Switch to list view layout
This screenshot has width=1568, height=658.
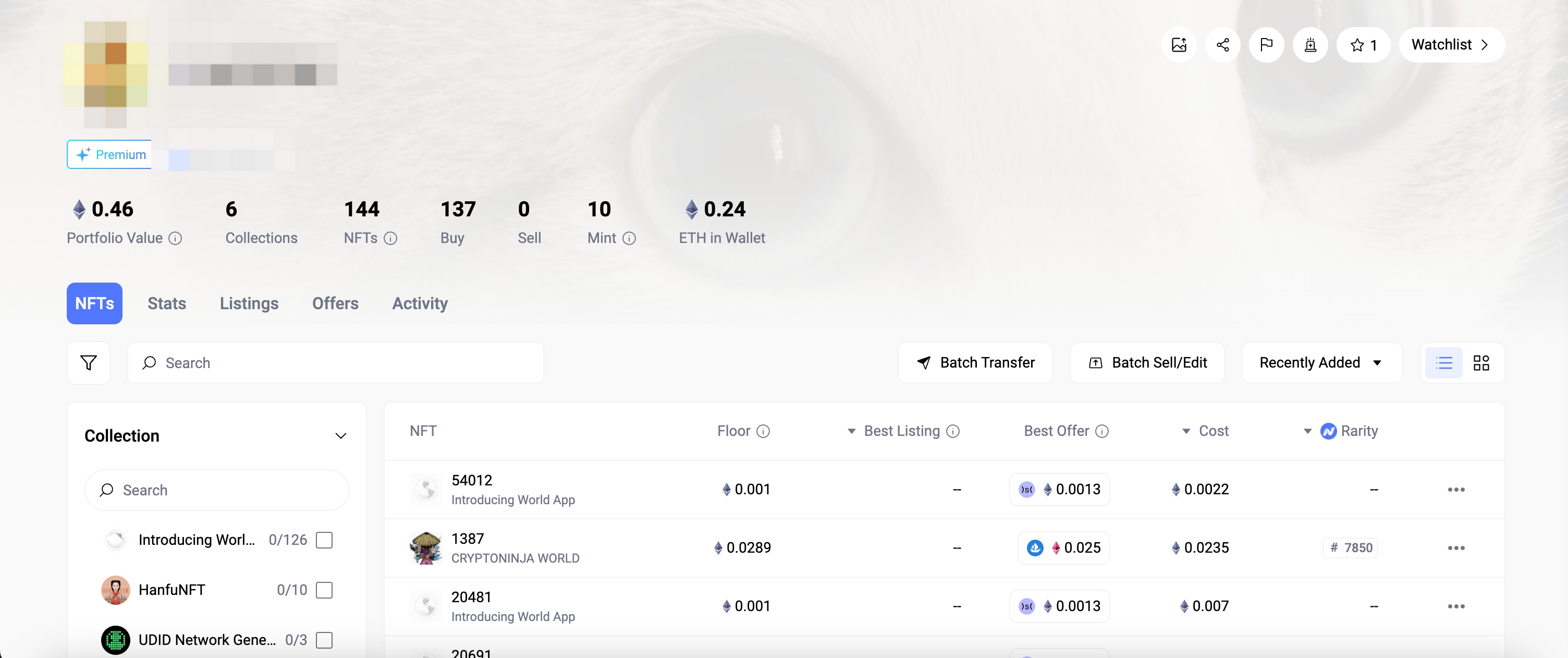click(x=1443, y=363)
